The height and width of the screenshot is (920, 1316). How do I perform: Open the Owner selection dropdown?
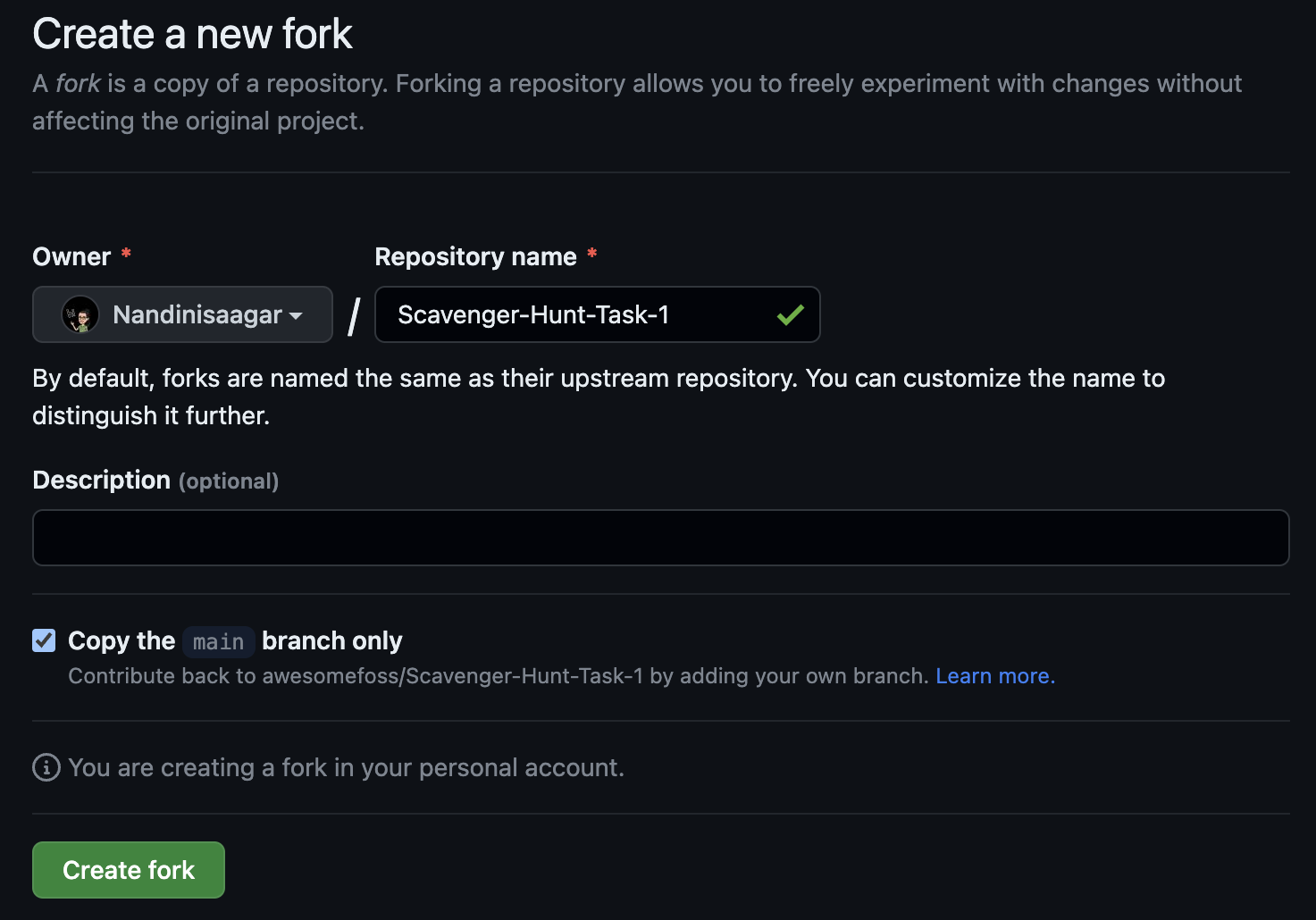[182, 314]
